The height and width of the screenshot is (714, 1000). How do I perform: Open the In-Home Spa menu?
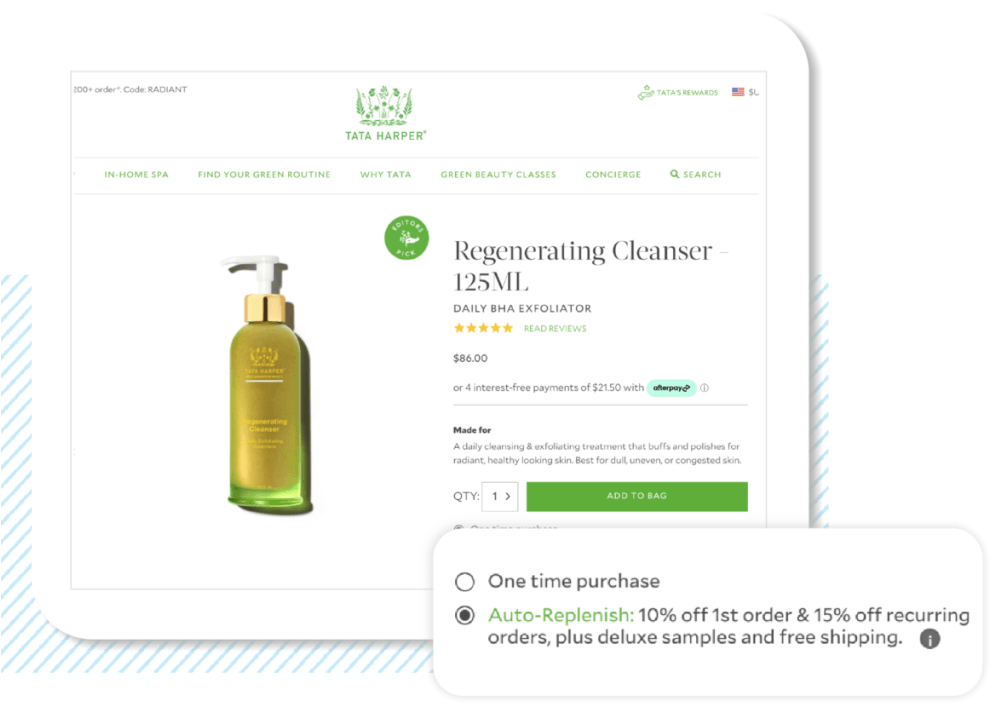pos(136,174)
